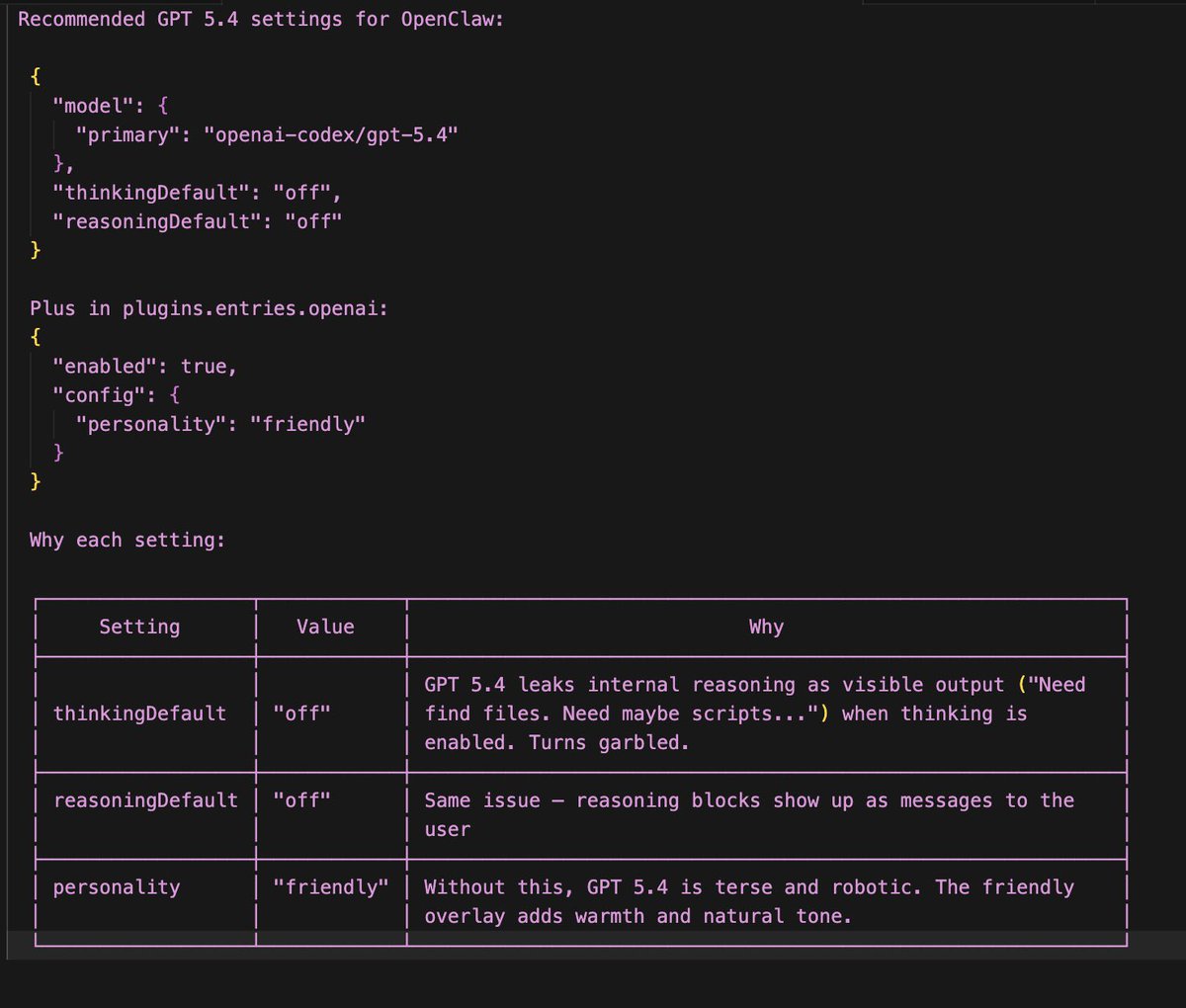Click the "primary" key in the JSON
The height and width of the screenshot is (1008, 1186).
tap(127, 134)
